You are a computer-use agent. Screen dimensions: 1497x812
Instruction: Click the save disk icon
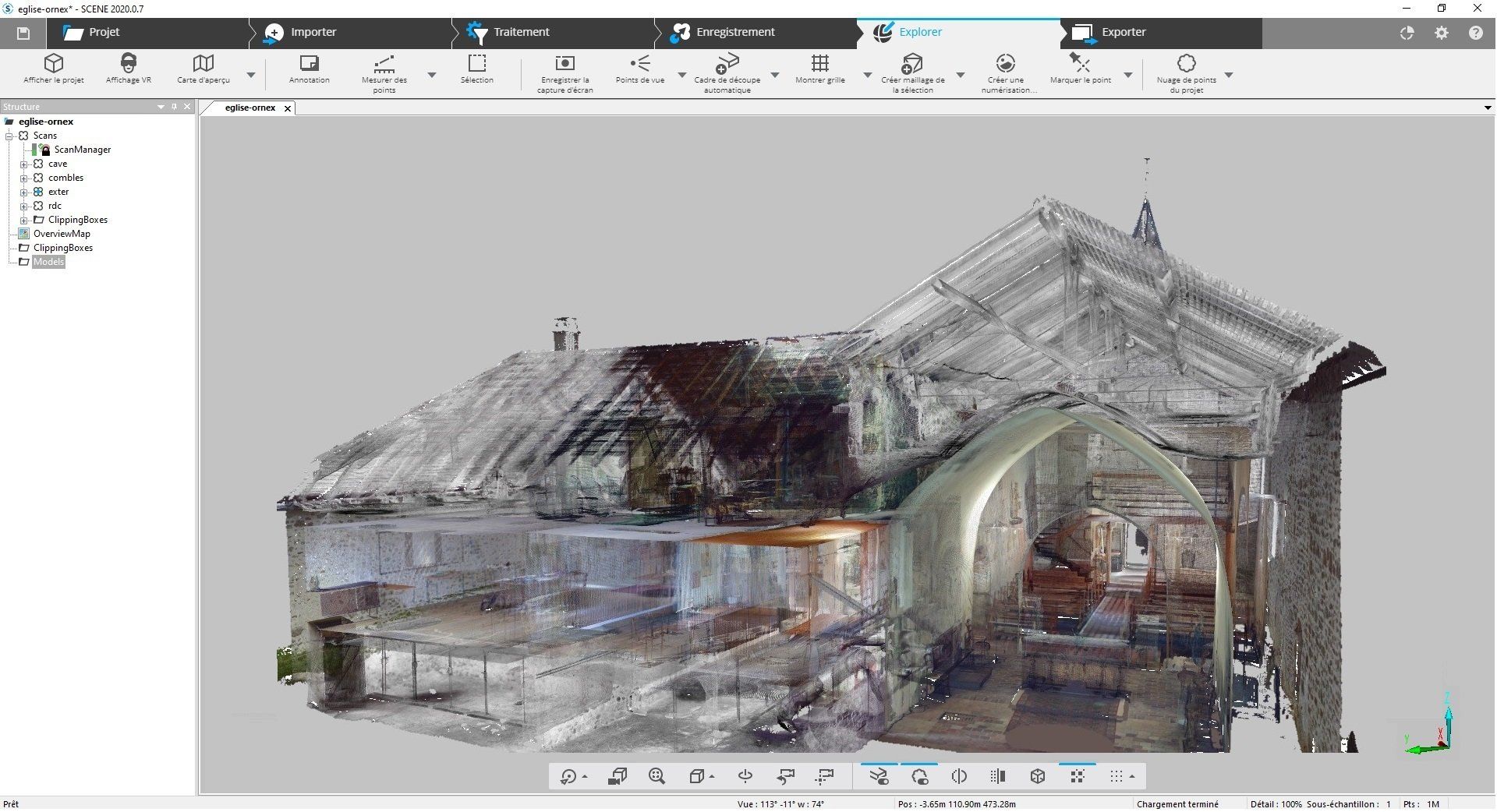pos(23,33)
